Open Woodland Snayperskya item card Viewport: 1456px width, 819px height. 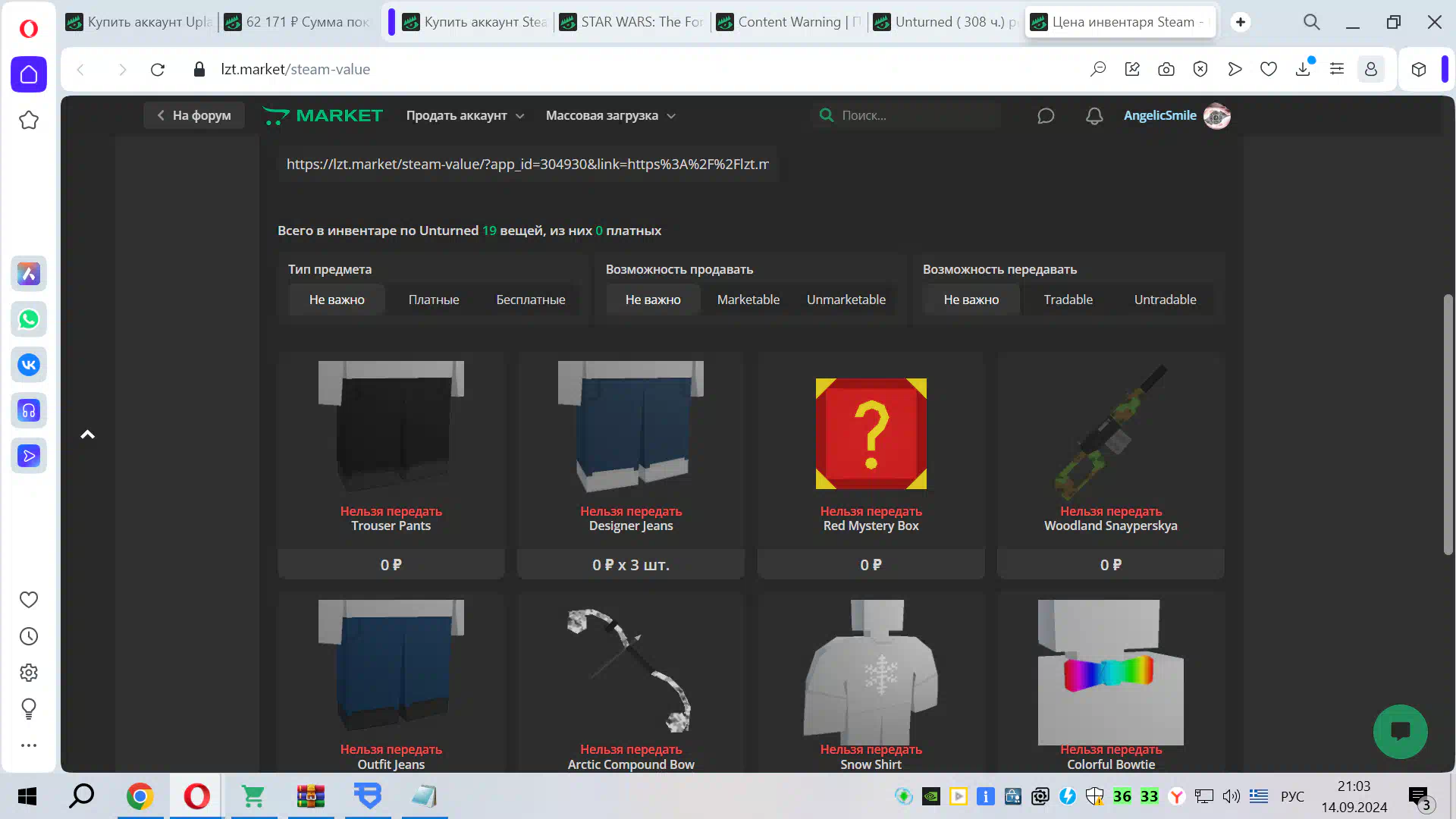pyautogui.click(x=1111, y=466)
